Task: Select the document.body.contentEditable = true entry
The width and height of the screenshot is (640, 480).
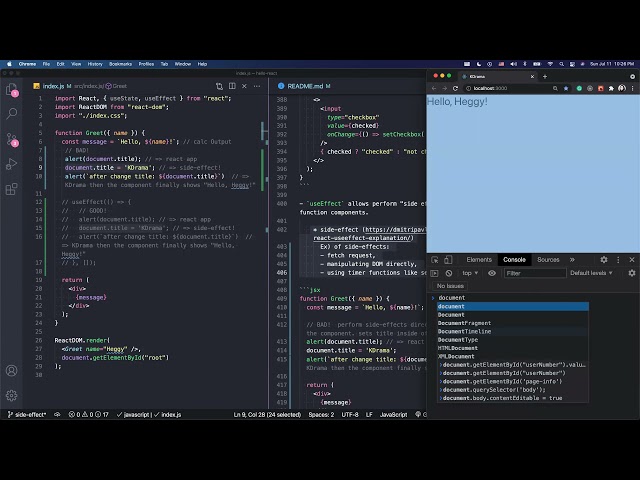Action: (513, 398)
